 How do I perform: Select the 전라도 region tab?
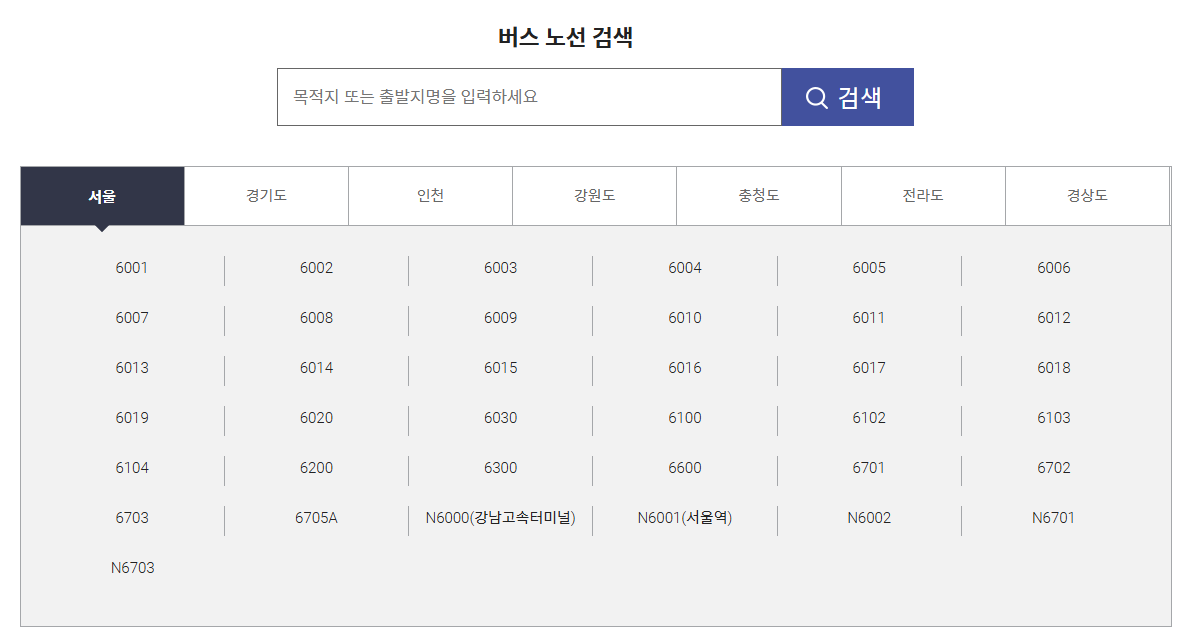coord(923,195)
